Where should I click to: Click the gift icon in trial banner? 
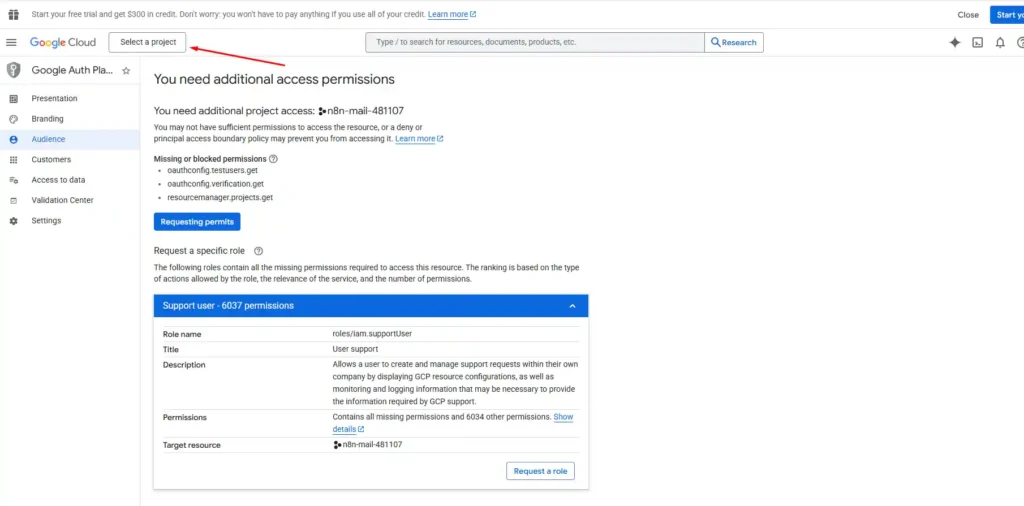pyautogui.click(x=13, y=14)
